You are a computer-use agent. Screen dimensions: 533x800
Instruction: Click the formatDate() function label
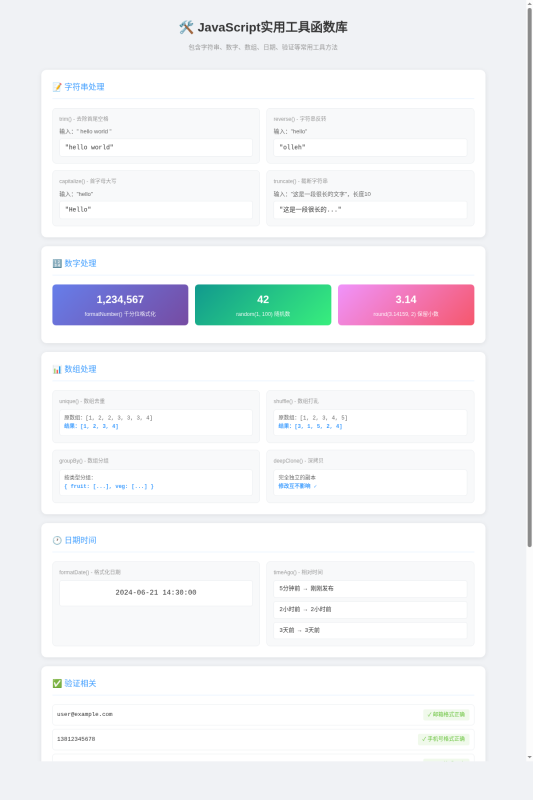[90, 572]
